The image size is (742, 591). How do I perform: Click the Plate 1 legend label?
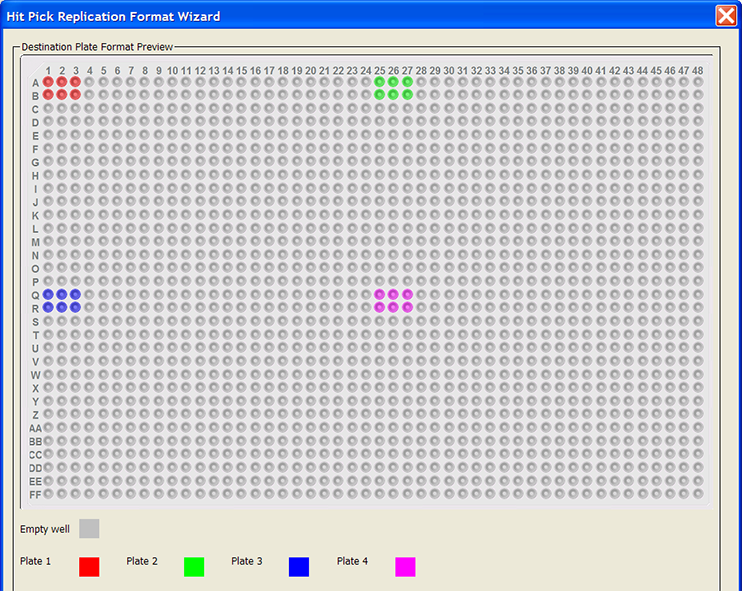pyautogui.click(x=35, y=561)
